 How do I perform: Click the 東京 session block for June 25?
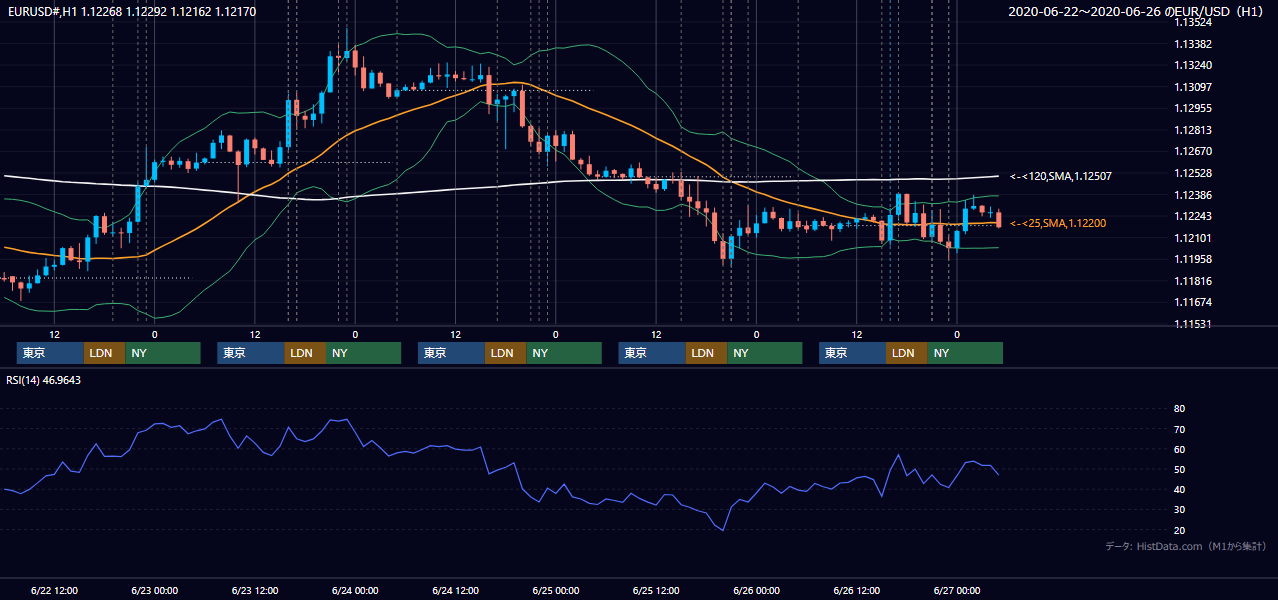[652, 353]
